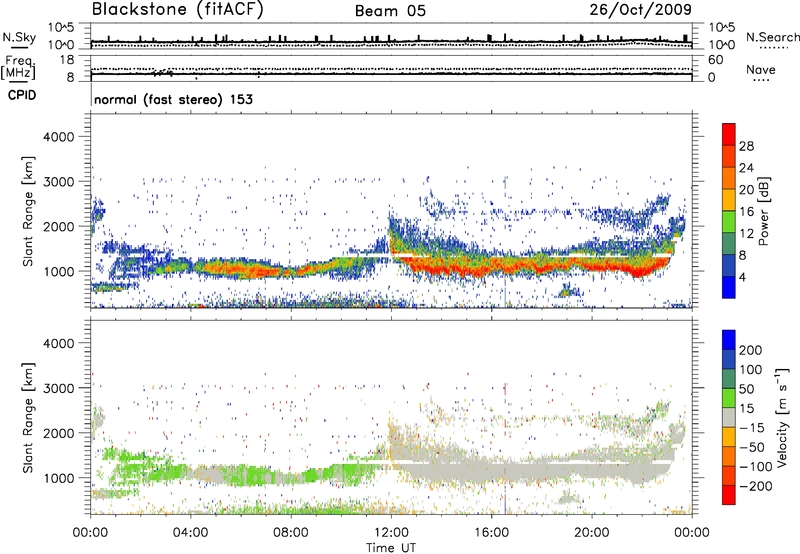
Task: Click '4000' on power panel range axis
Action: click(58, 137)
